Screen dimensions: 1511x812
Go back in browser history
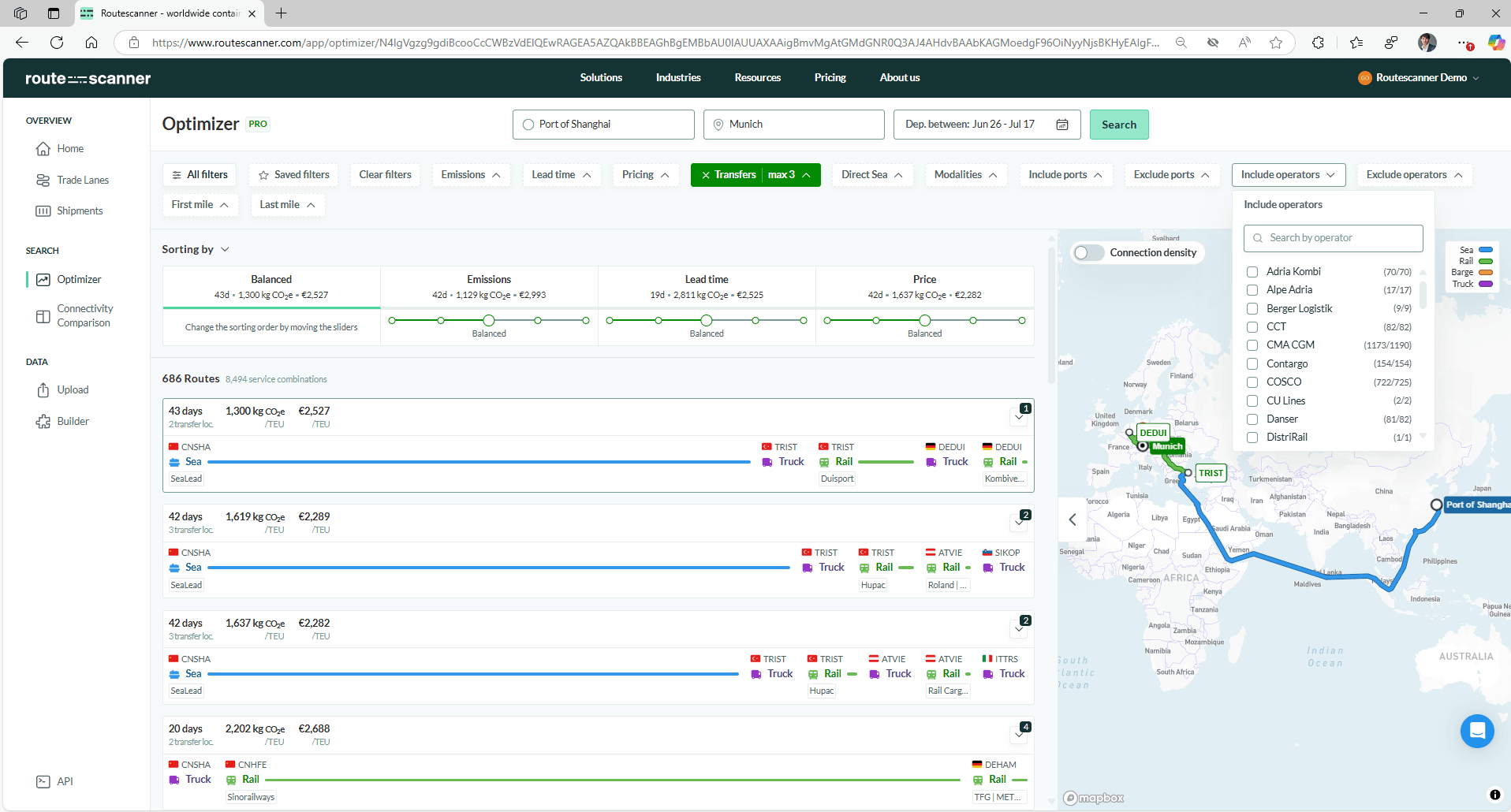[22, 43]
